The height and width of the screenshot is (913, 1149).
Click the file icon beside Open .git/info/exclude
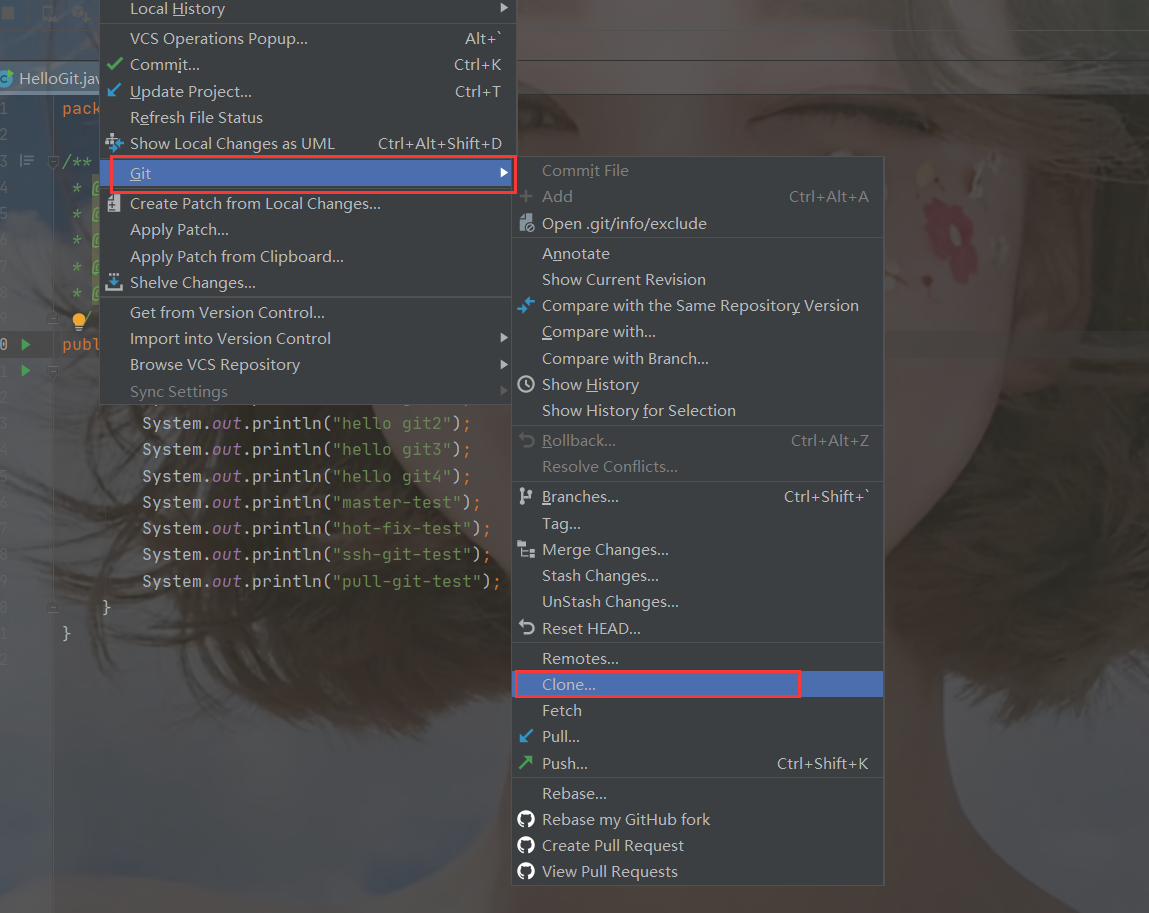(526, 223)
